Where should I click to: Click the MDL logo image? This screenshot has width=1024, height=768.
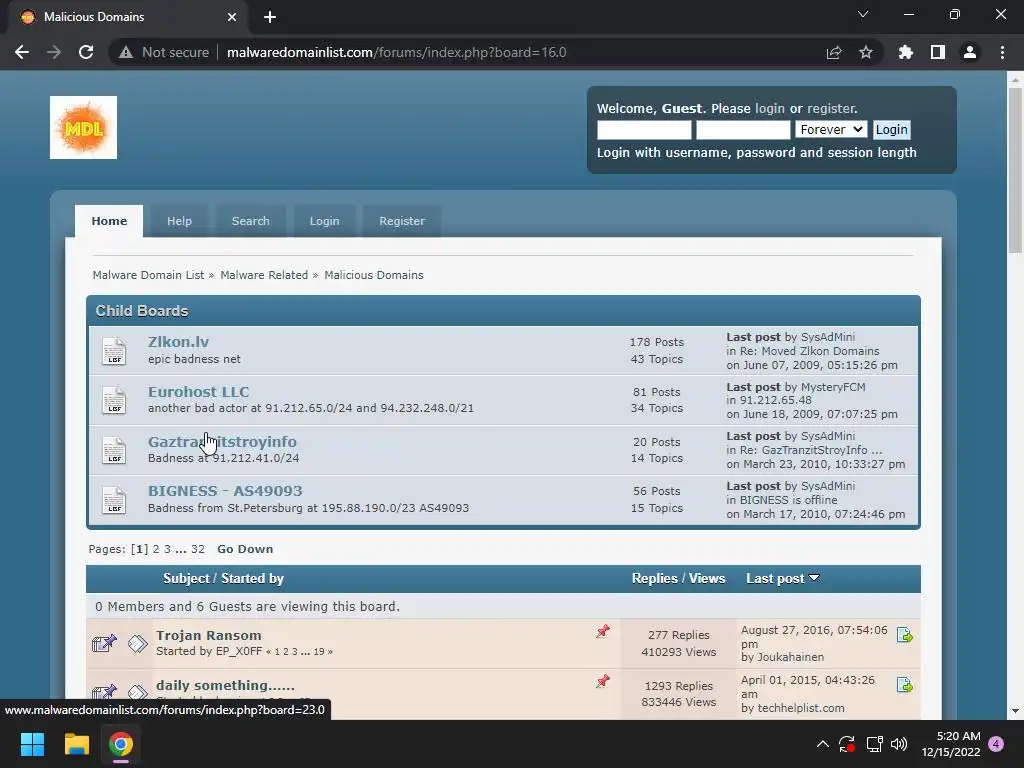tap(84, 127)
